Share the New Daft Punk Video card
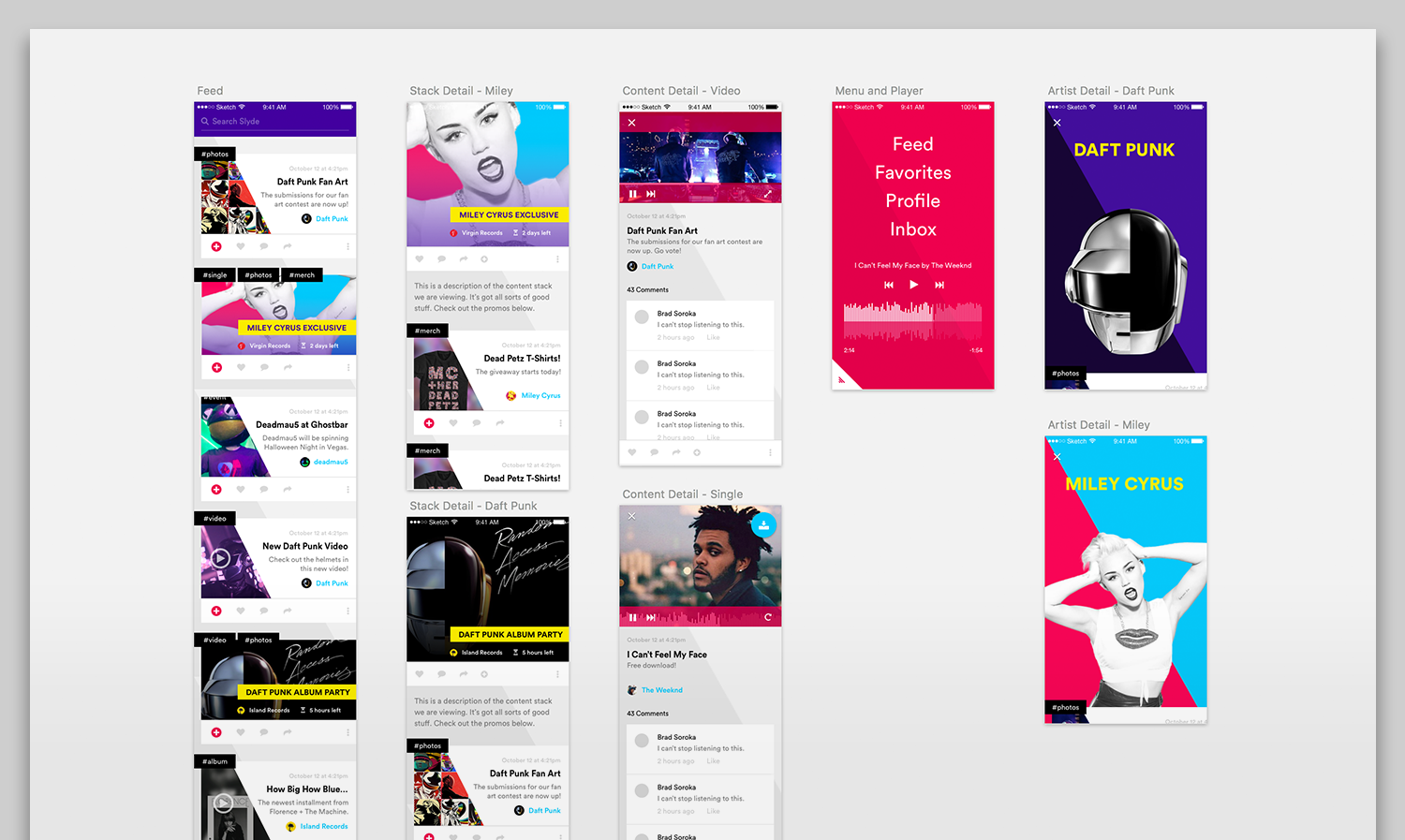This screenshot has width=1405, height=840. [288, 611]
